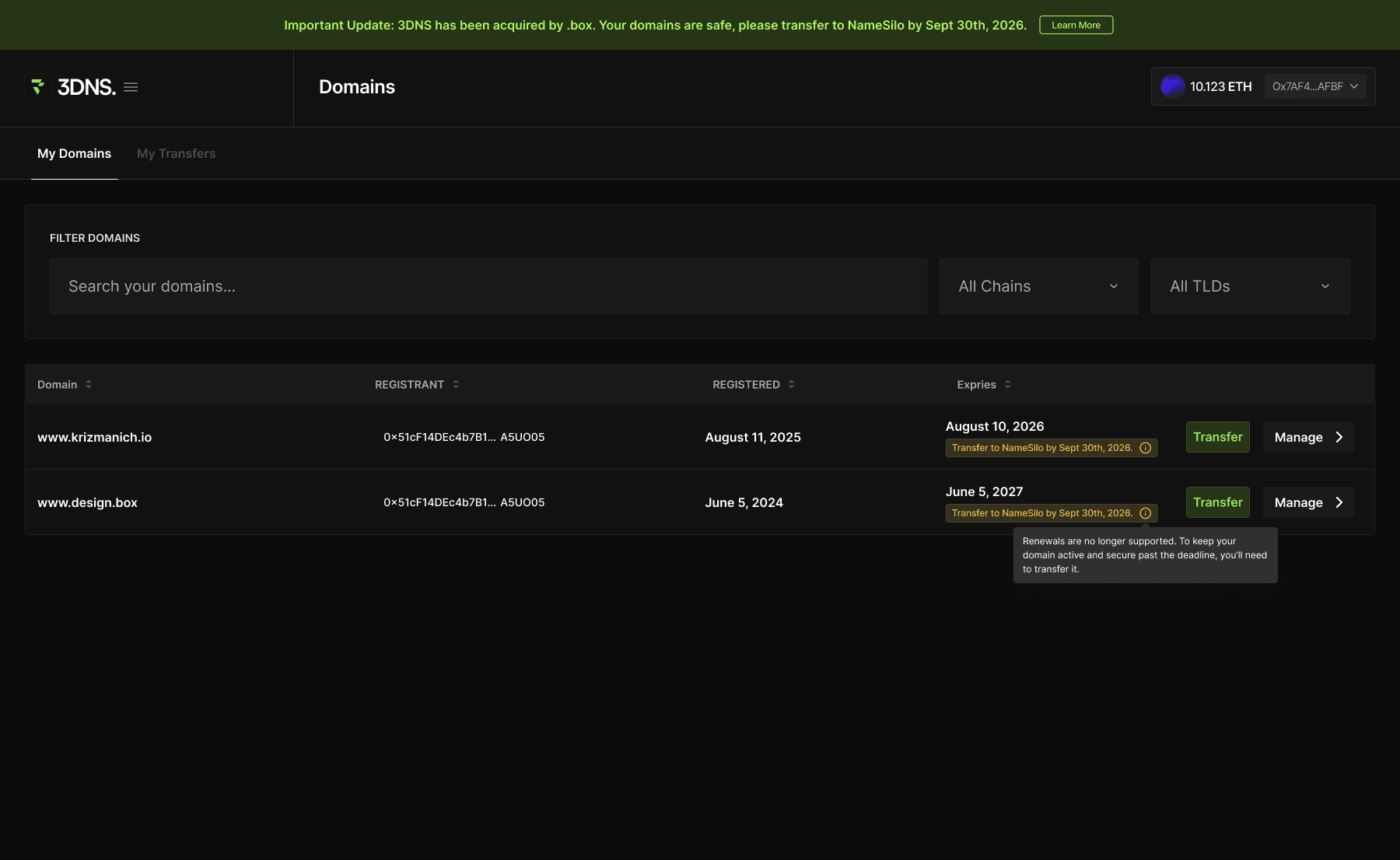Image resolution: width=1400 pixels, height=860 pixels.
Task: Expand the All Chains dropdown
Action: (1038, 286)
